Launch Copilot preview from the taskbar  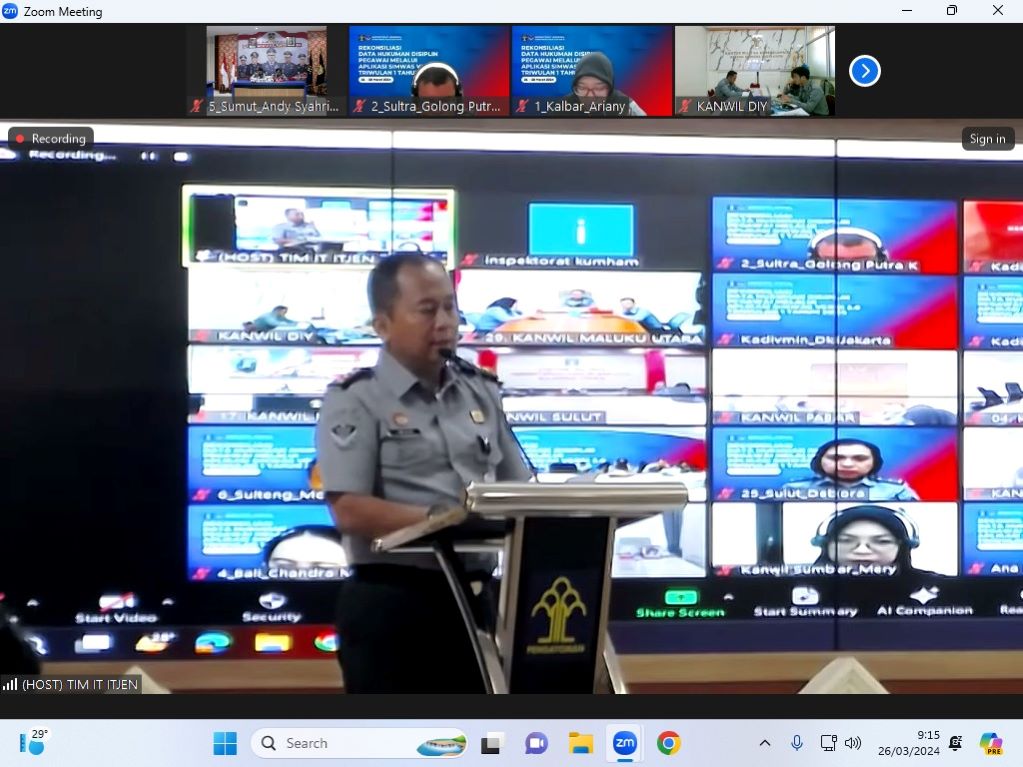pos(991,743)
